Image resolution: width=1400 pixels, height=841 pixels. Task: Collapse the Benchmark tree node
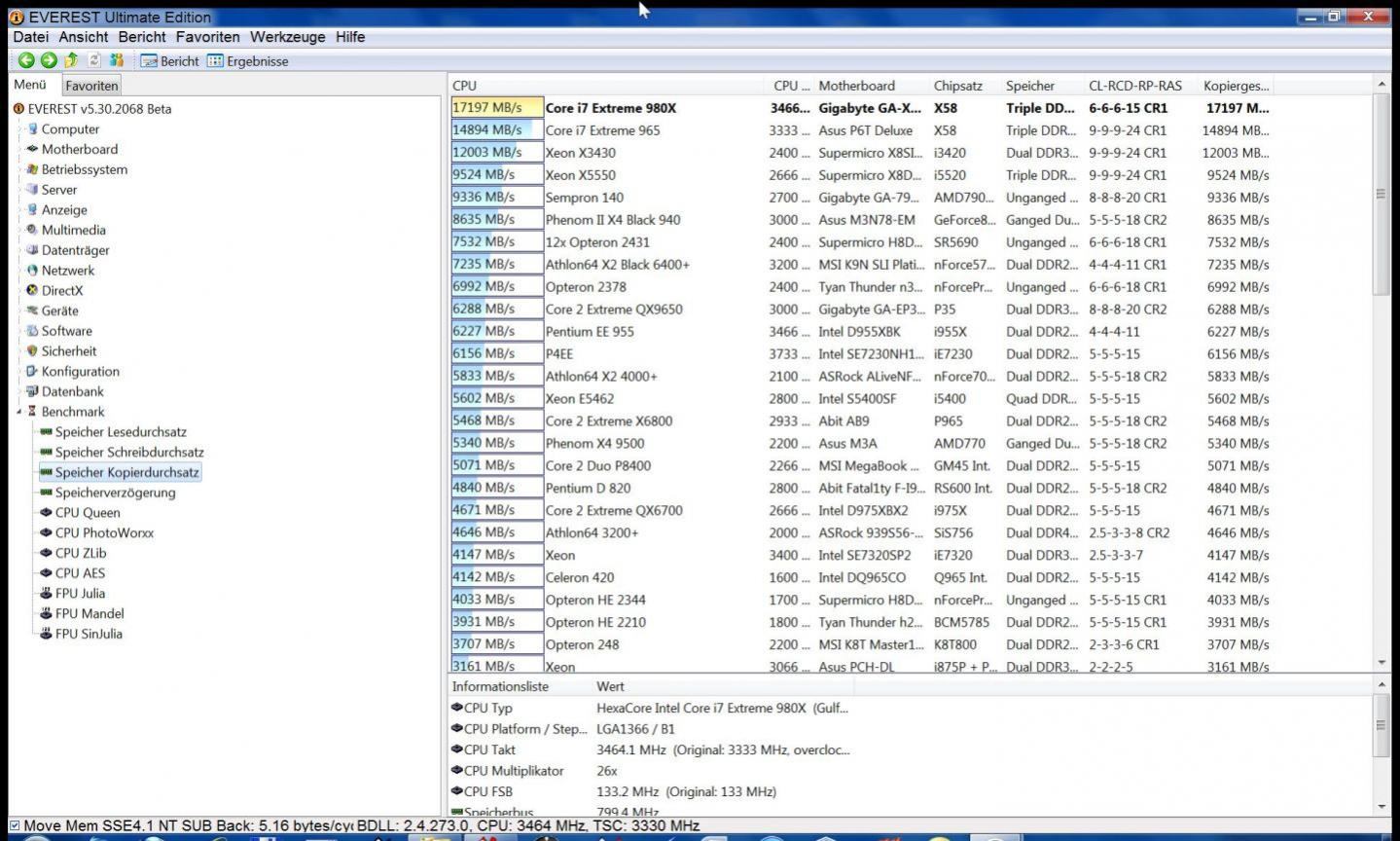pyautogui.click(x=18, y=412)
